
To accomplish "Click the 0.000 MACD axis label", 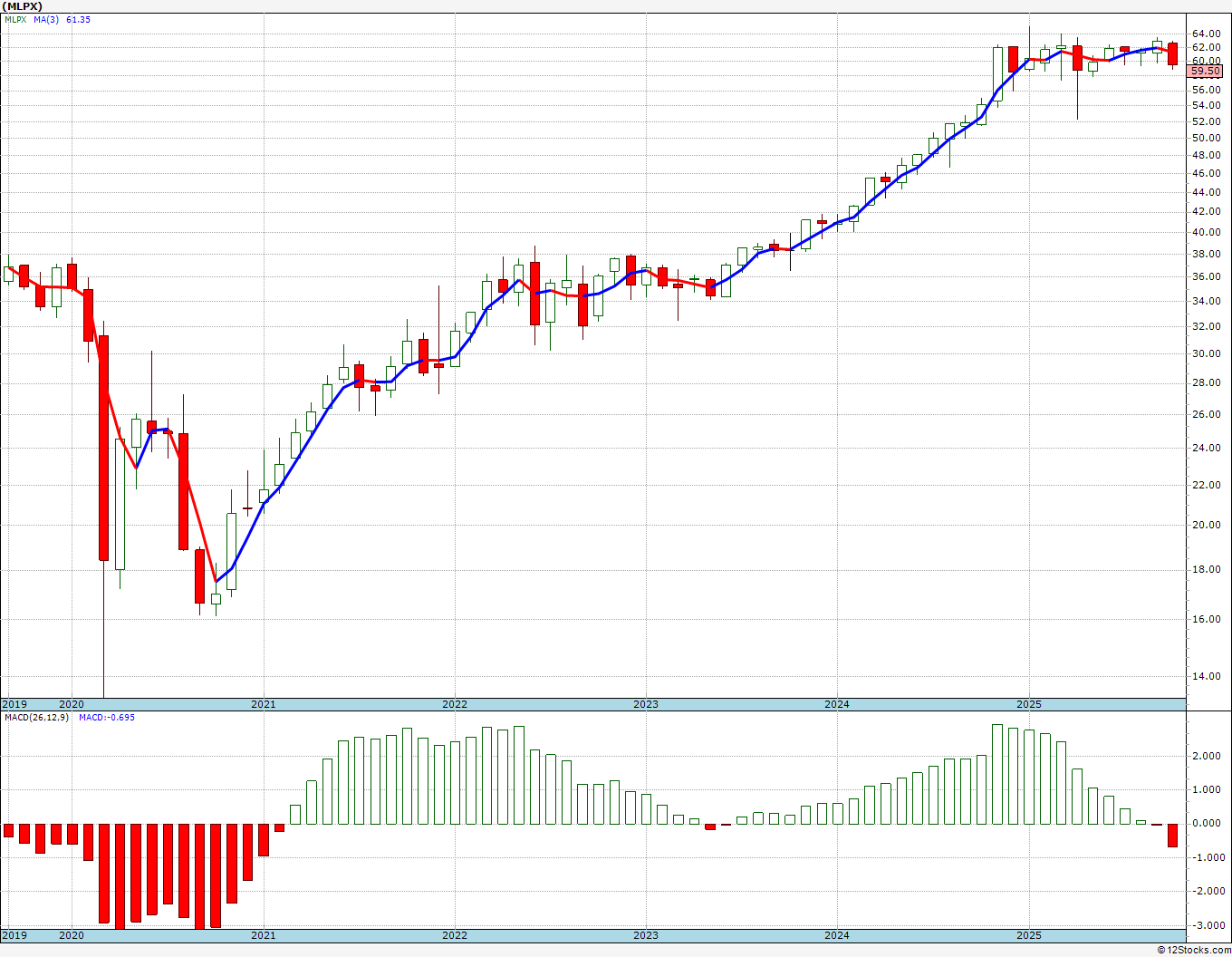I will pos(1208,824).
